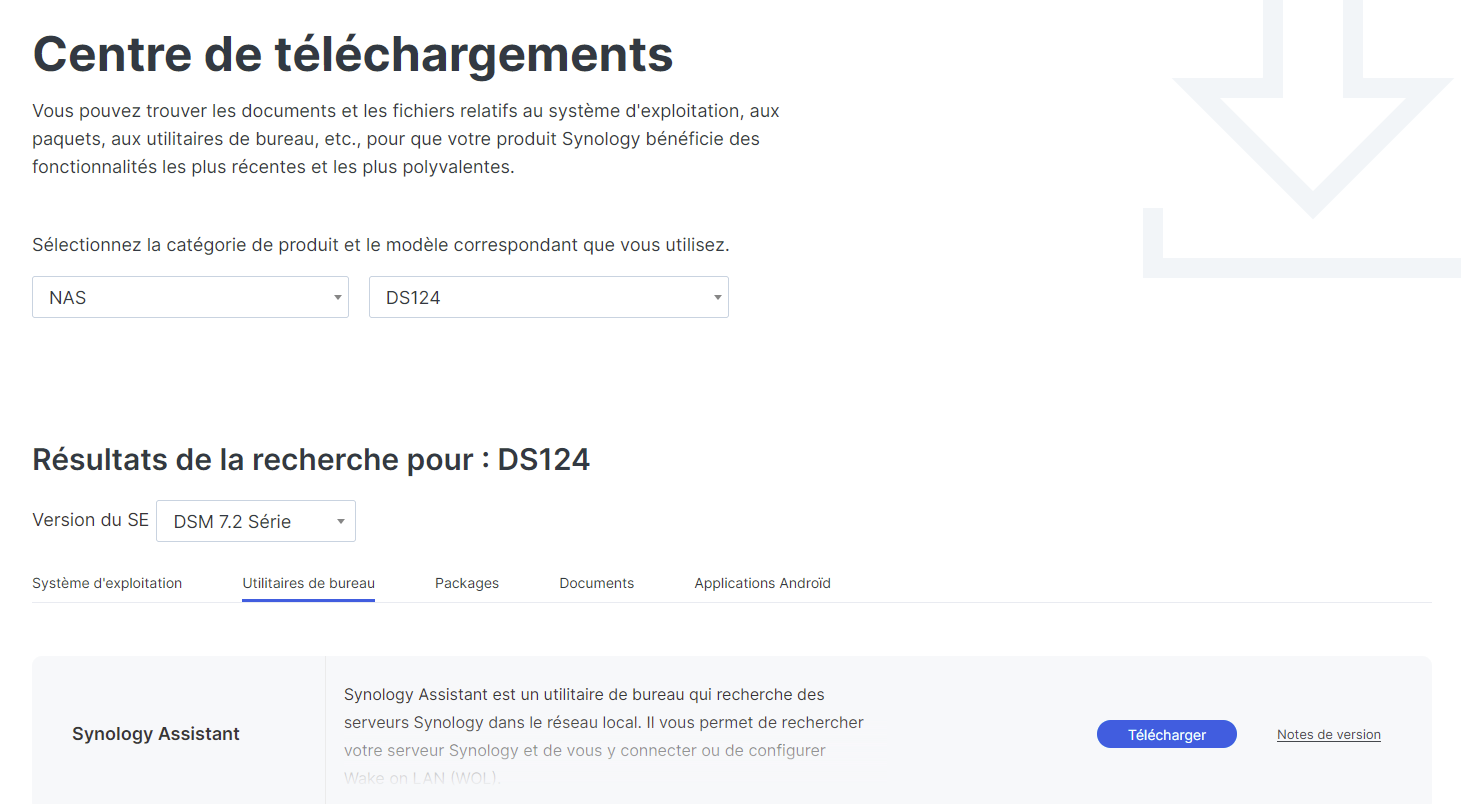The height and width of the screenshot is (804, 1461).
Task: Click the Synology Assistant title
Action: [156, 734]
